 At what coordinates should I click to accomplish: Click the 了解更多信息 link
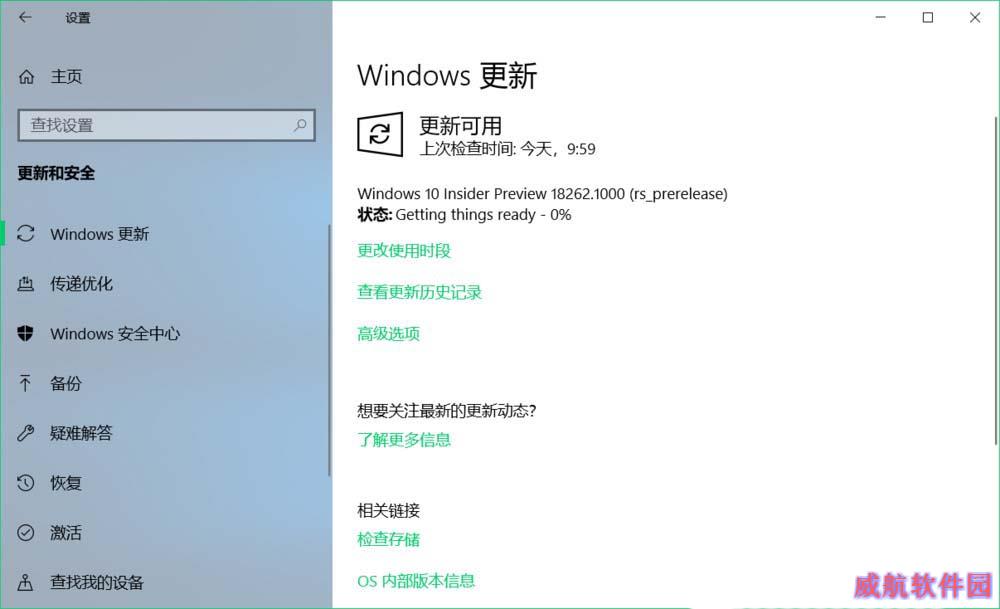coord(404,439)
